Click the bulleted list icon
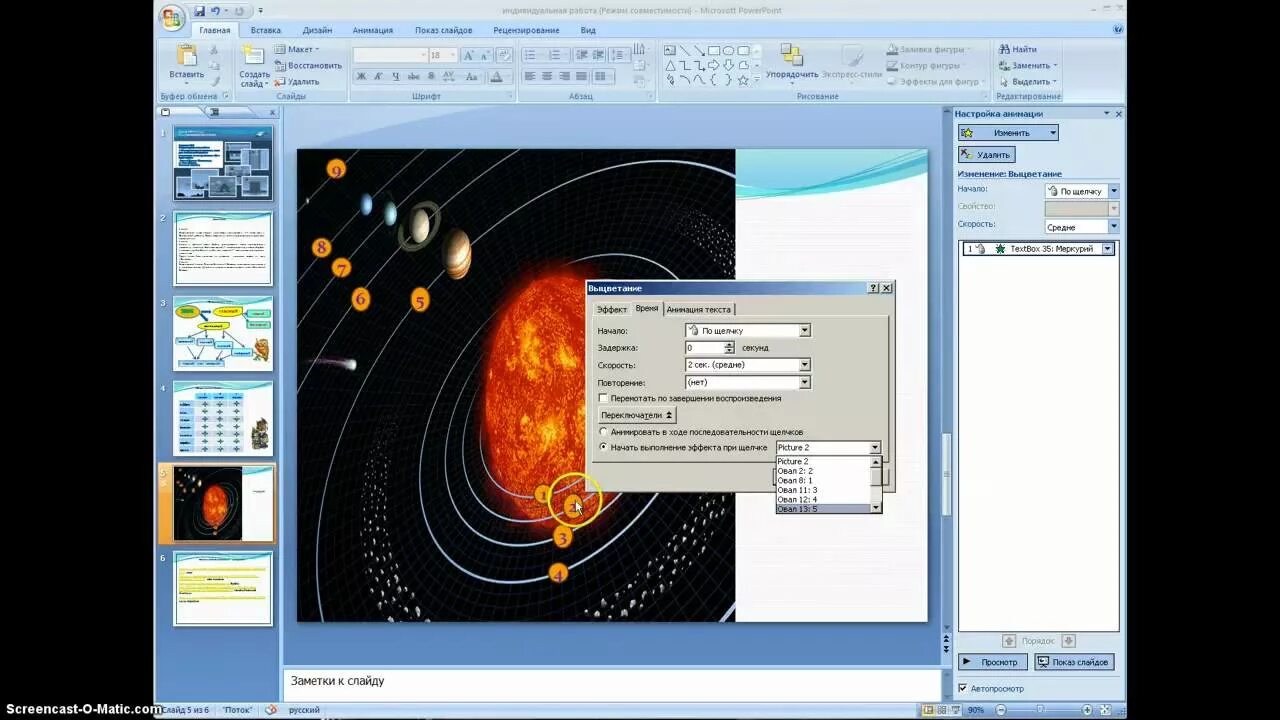The image size is (1280, 720). [530, 55]
